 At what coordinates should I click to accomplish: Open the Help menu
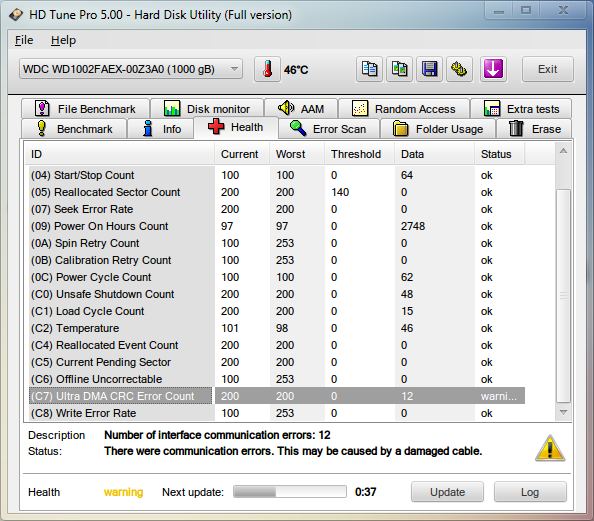click(x=63, y=40)
